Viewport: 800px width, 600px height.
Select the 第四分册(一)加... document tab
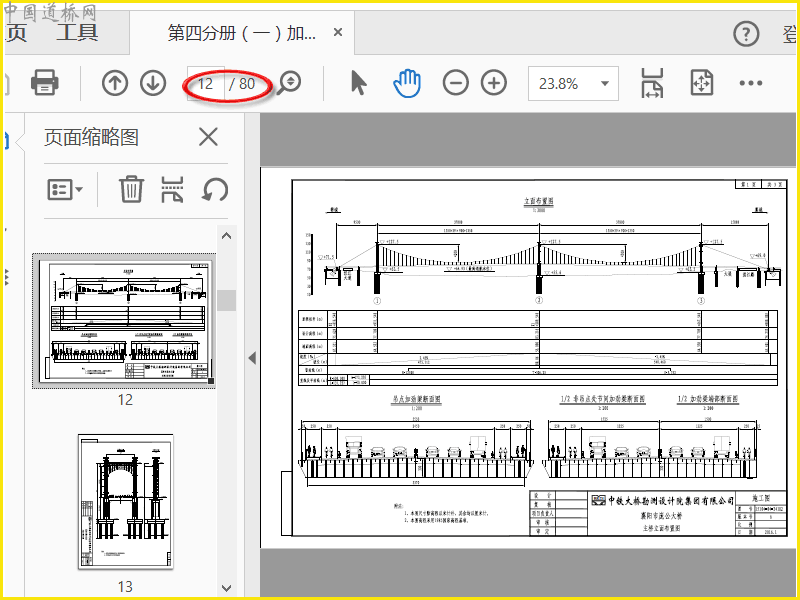click(242, 33)
